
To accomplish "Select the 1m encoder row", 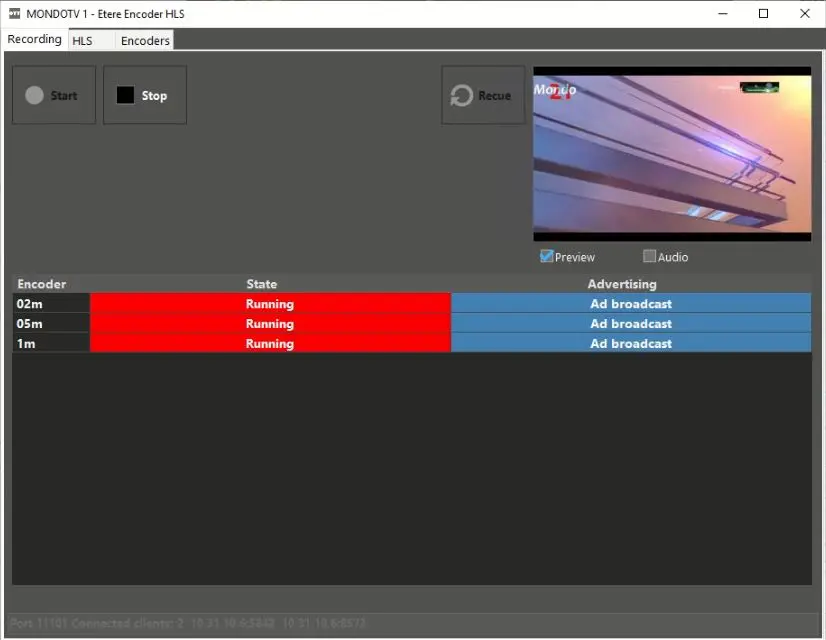I will point(50,344).
